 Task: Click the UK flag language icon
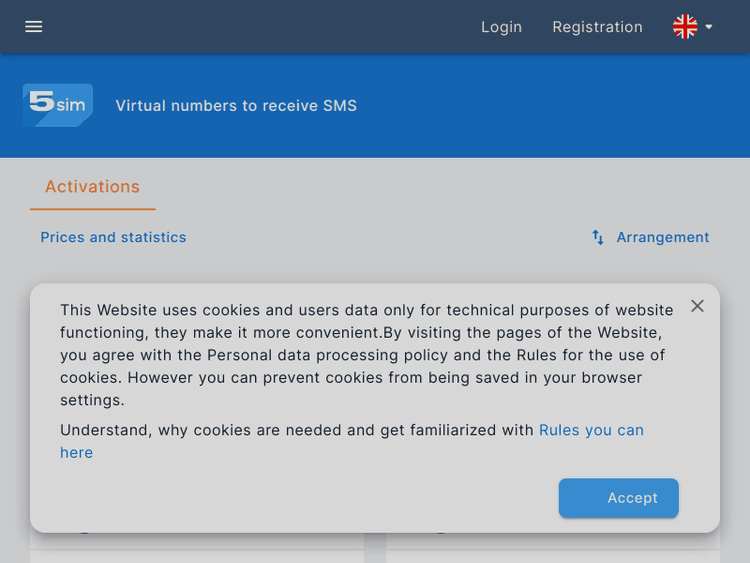pos(685,27)
